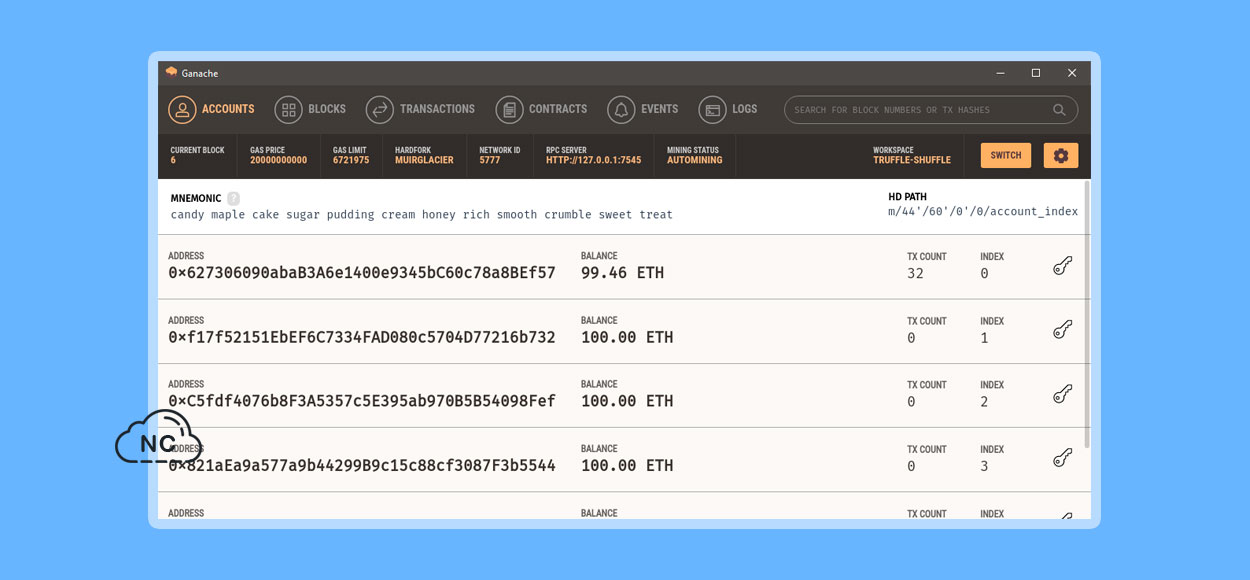The image size is (1250, 580).
Task: Click the mnemonic phrase starting with candy maple
Action: (x=422, y=215)
